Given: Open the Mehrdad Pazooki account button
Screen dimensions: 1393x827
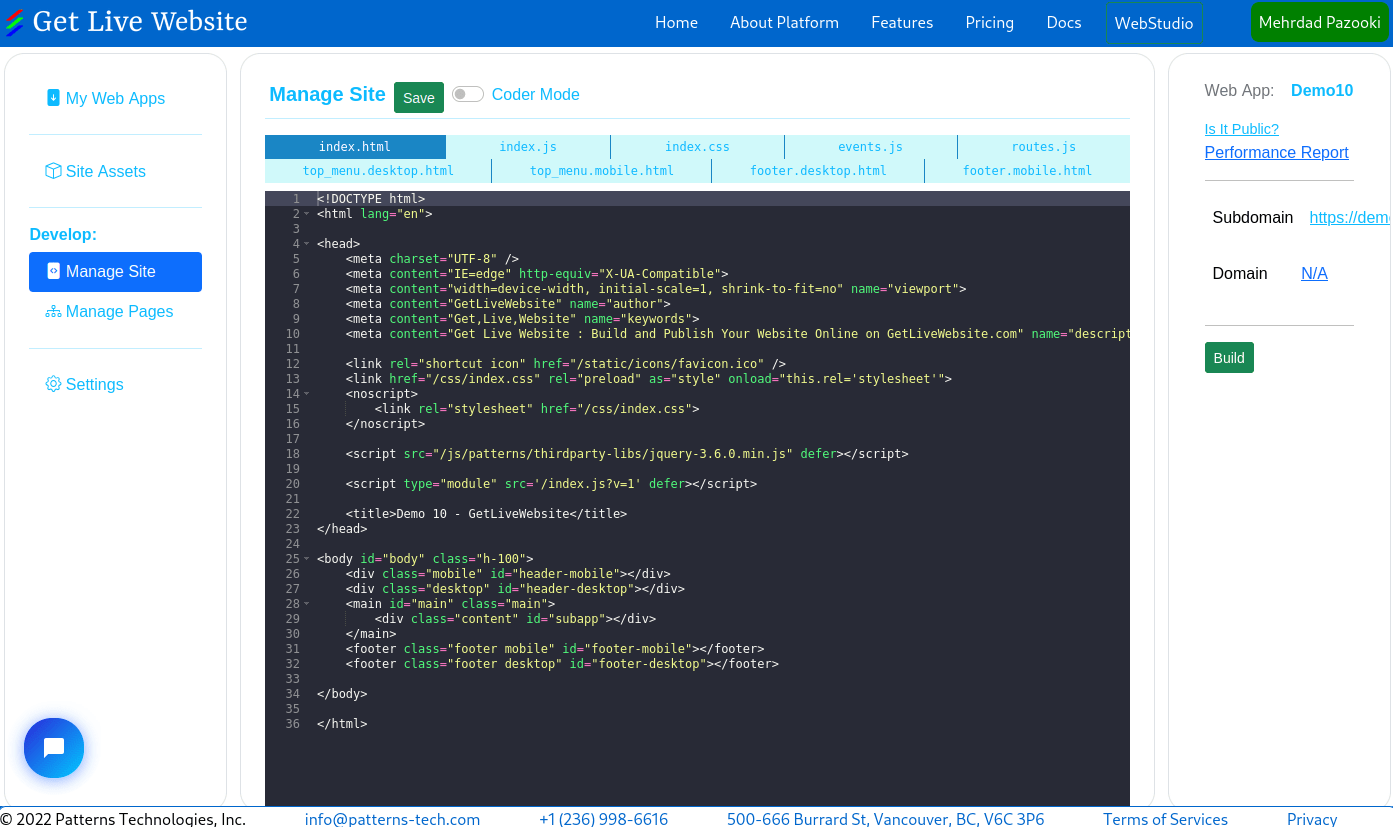Looking at the screenshot, I should coord(1320,22).
